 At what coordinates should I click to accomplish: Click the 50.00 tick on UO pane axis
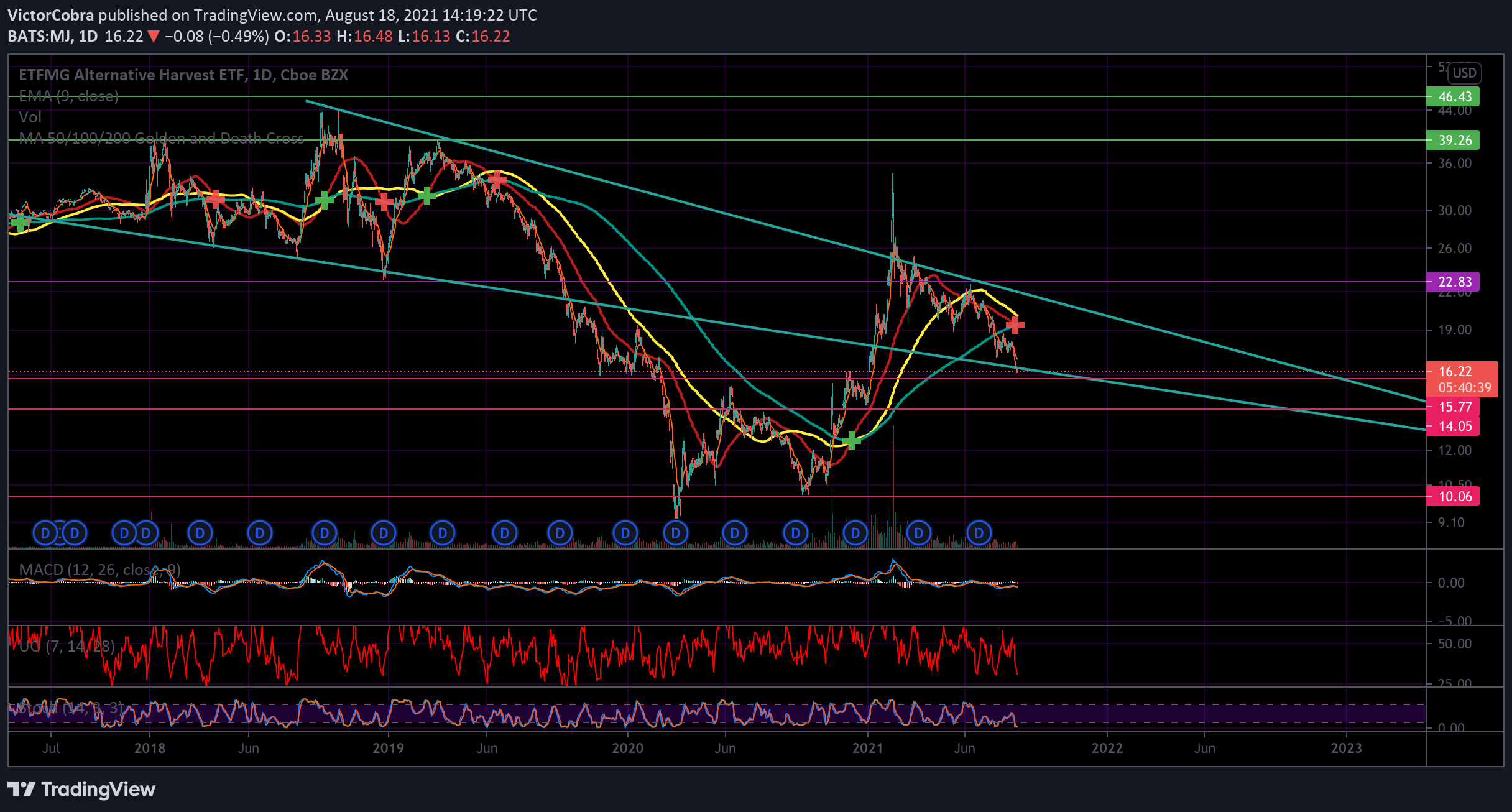(1455, 644)
